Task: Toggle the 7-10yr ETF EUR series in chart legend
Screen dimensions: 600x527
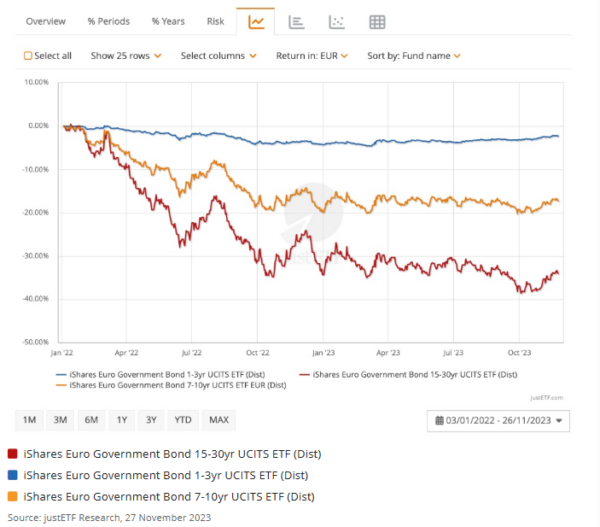Action: [171, 385]
